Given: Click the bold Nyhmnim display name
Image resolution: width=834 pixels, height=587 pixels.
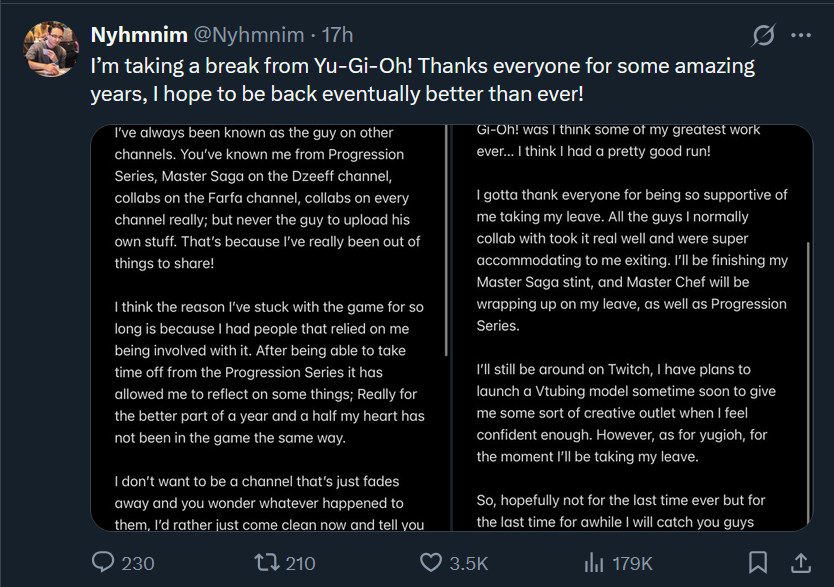Looking at the screenshot, I should pyautogui.click(x=139, y=35).
